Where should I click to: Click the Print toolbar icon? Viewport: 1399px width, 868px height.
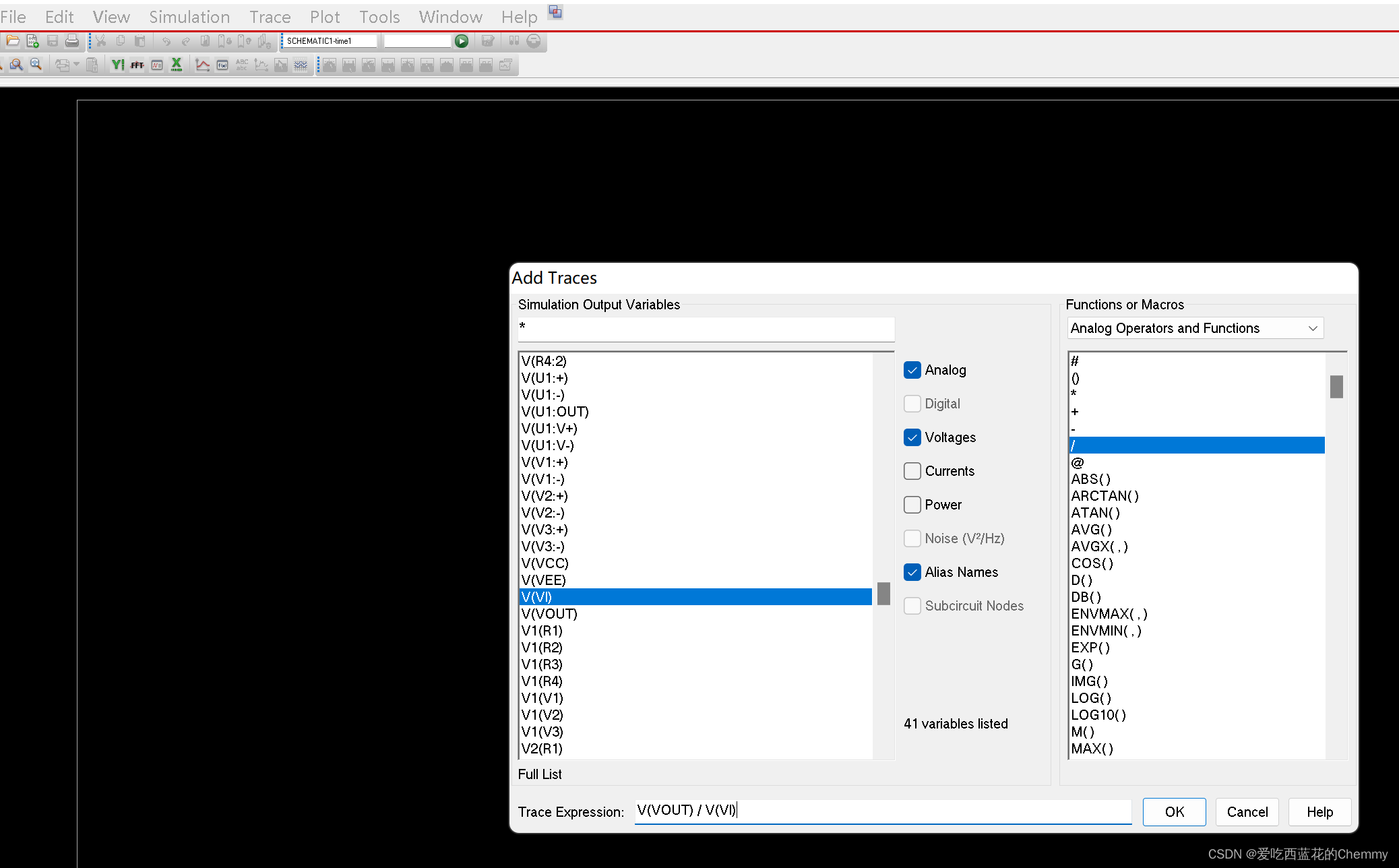click(72, 41)
